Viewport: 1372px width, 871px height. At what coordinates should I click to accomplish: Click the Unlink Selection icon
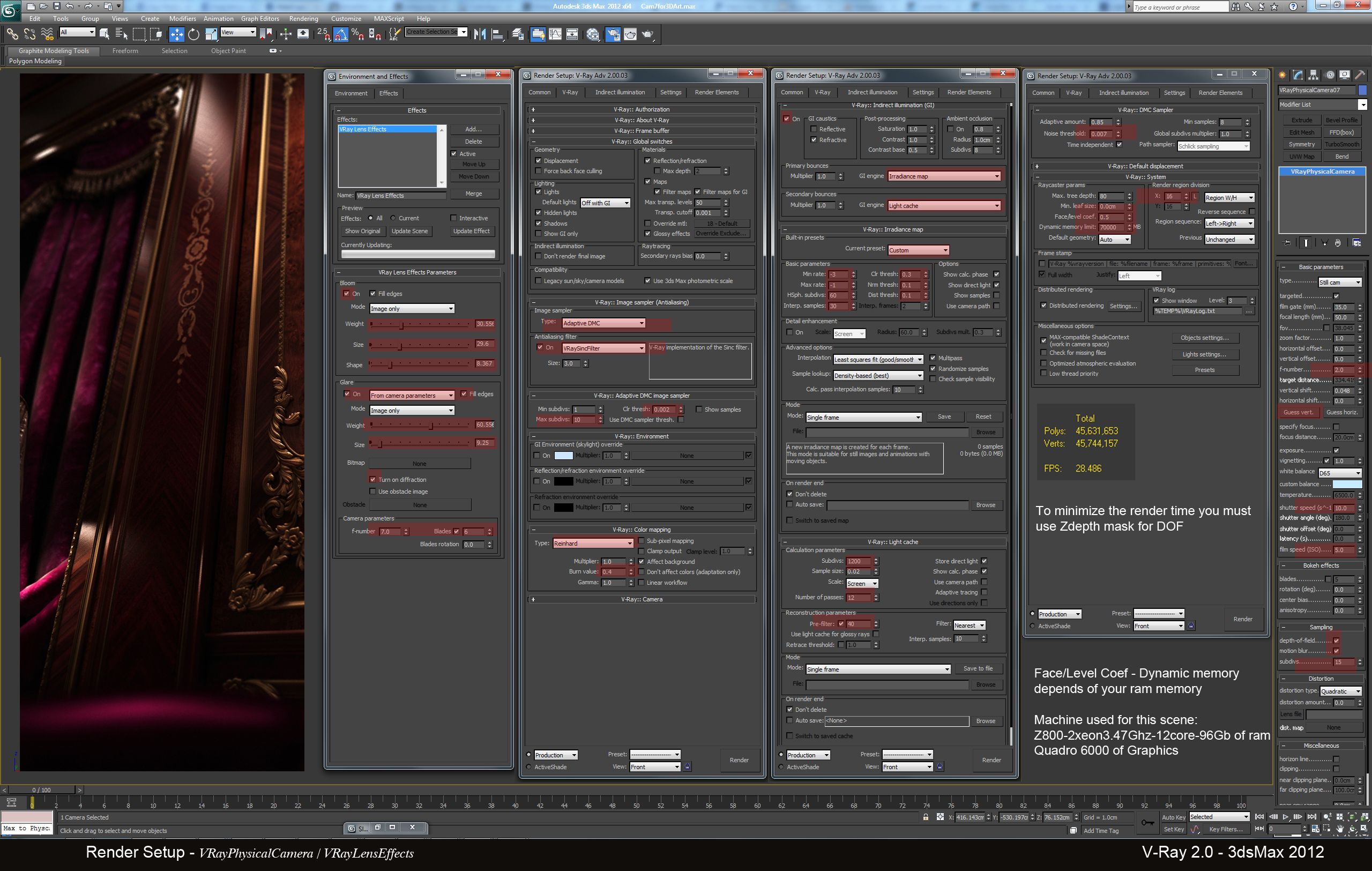point(29,34)
